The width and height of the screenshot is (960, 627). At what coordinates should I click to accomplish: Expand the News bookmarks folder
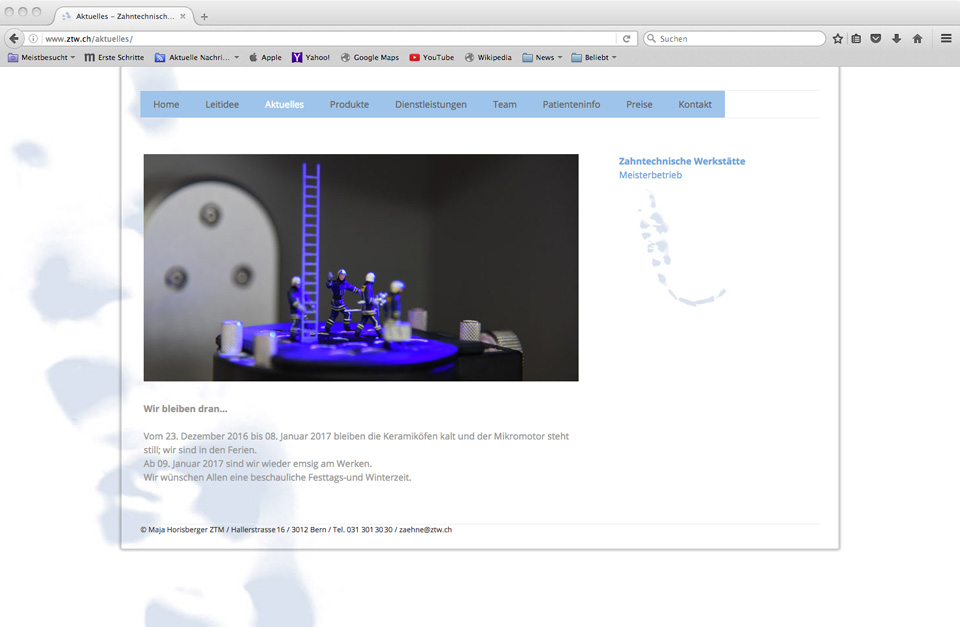[542, 58]
